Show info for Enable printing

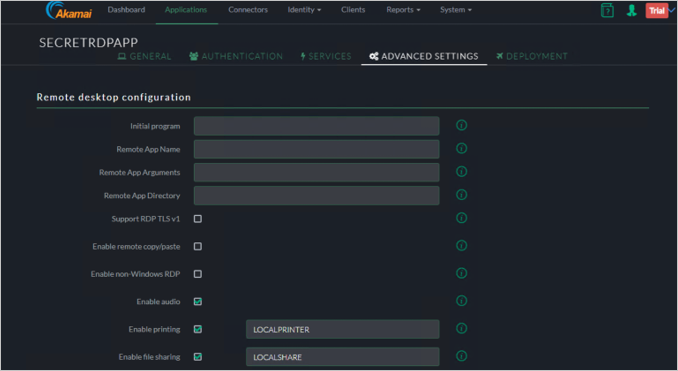click(x=461, y=329)
